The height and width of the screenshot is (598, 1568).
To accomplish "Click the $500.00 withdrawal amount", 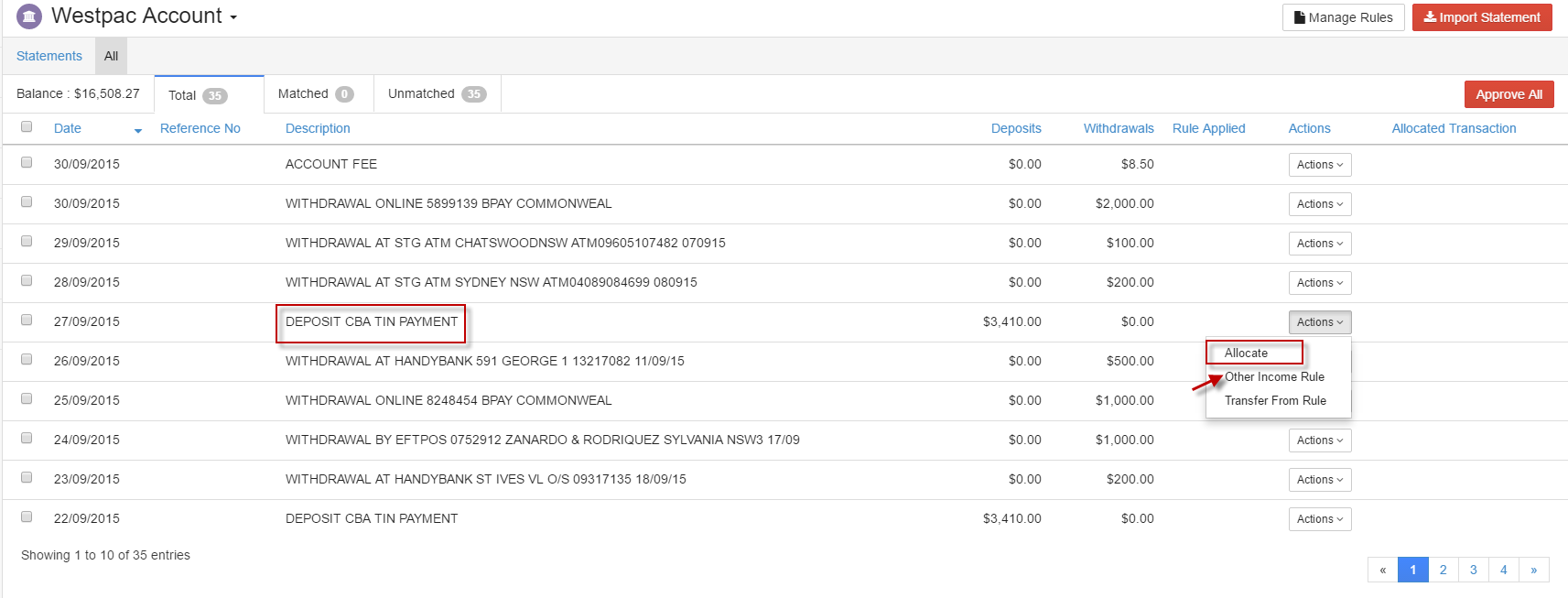I will click(1130, 361).
